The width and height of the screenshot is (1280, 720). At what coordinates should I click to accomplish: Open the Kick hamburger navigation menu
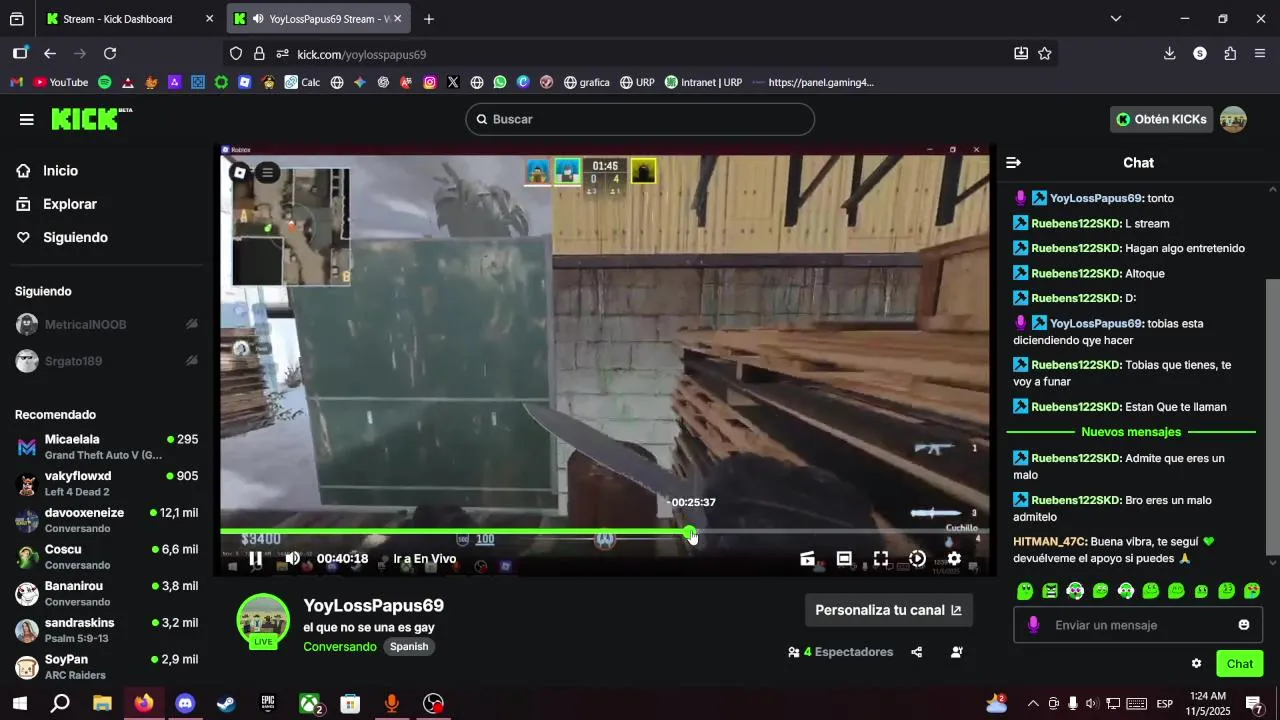pyautogui.click(x=27, y=120)
